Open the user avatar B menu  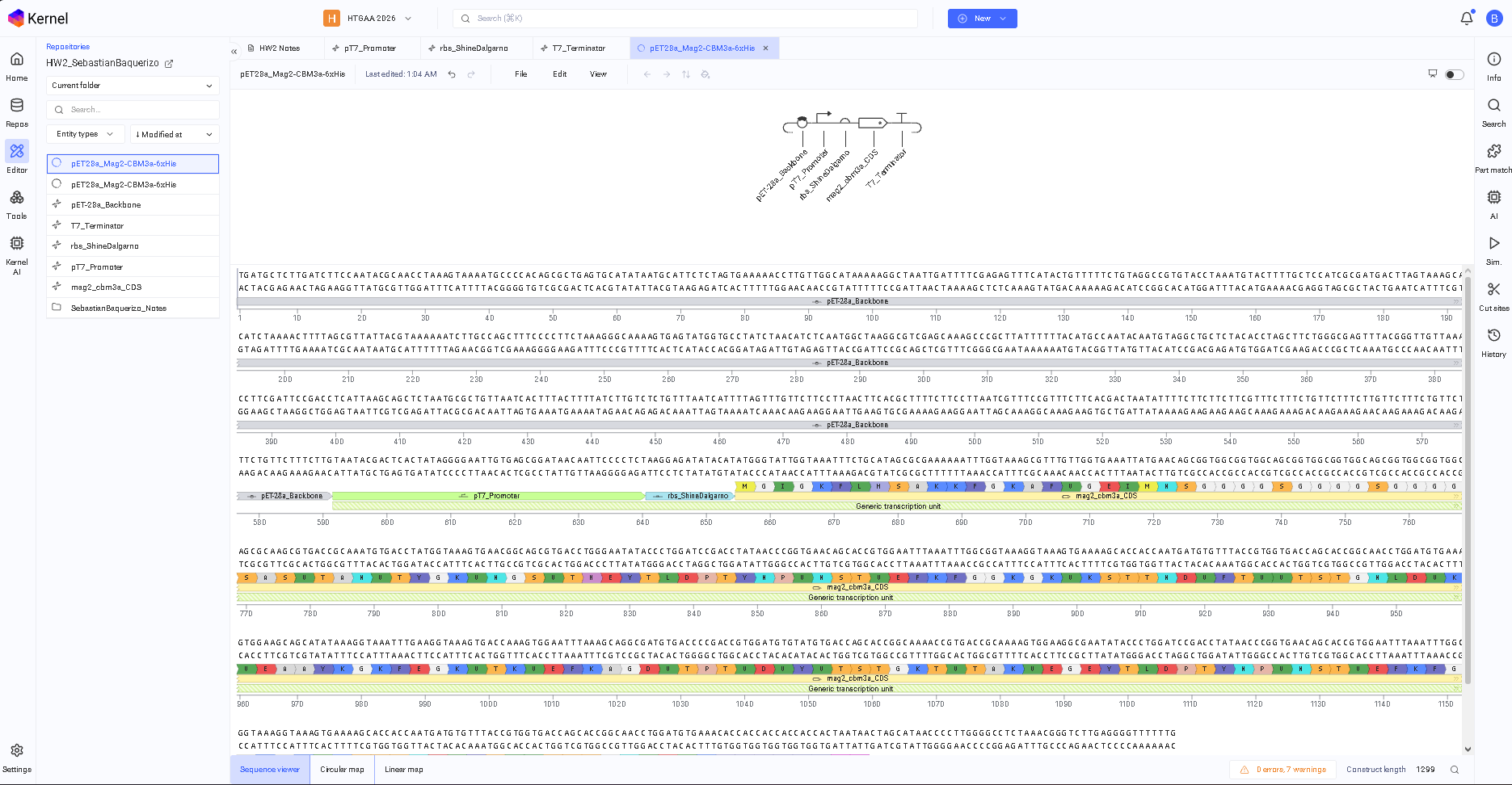click(x=1493, y=18)
